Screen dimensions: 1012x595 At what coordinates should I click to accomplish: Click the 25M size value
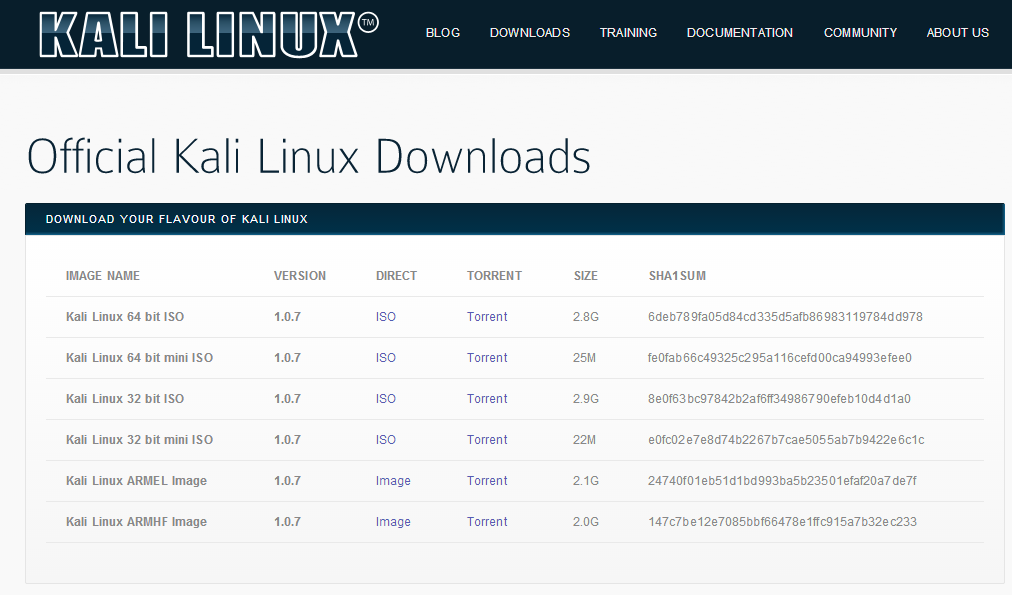pos(584,358)
